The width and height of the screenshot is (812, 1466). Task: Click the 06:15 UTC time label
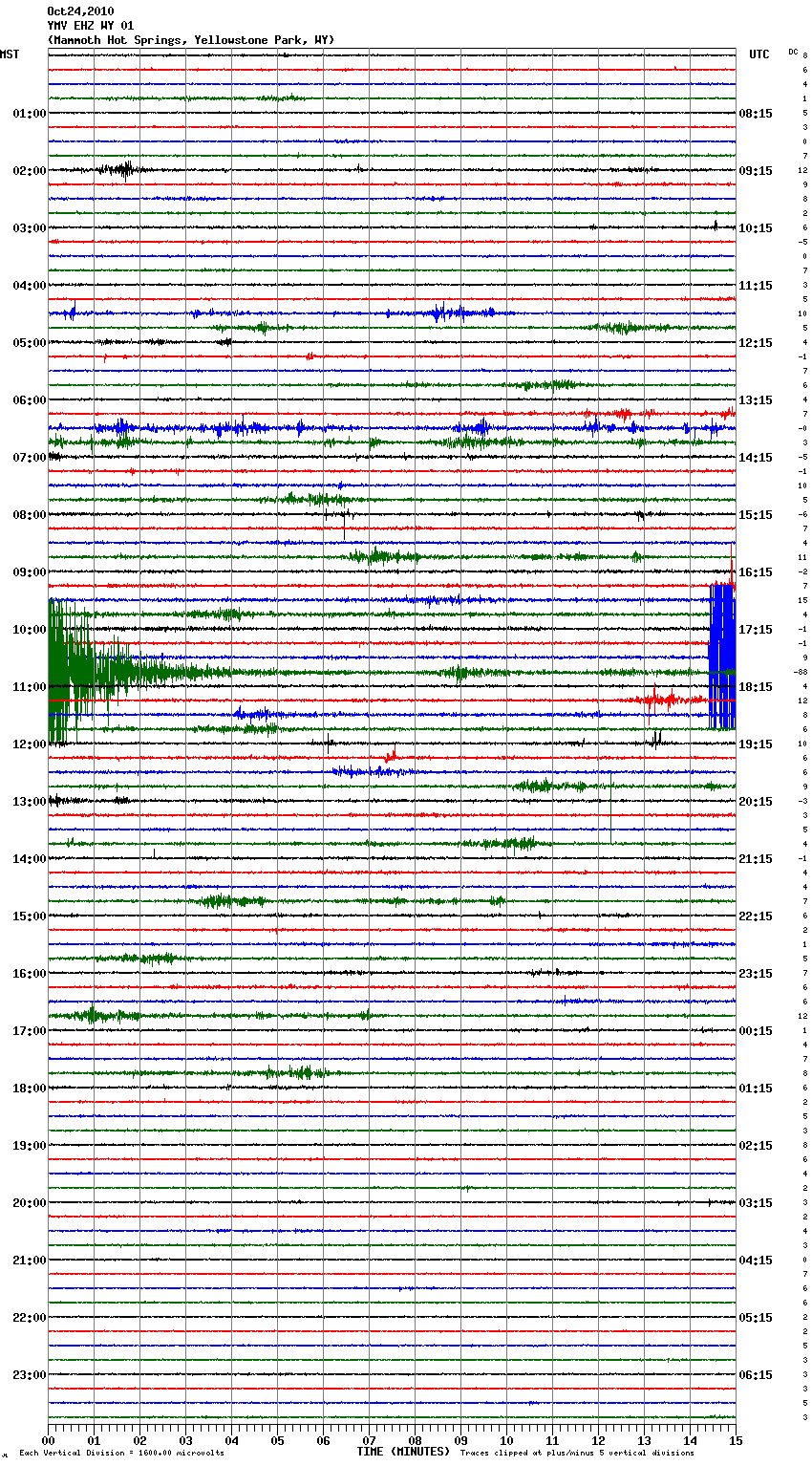(756, 1375)
